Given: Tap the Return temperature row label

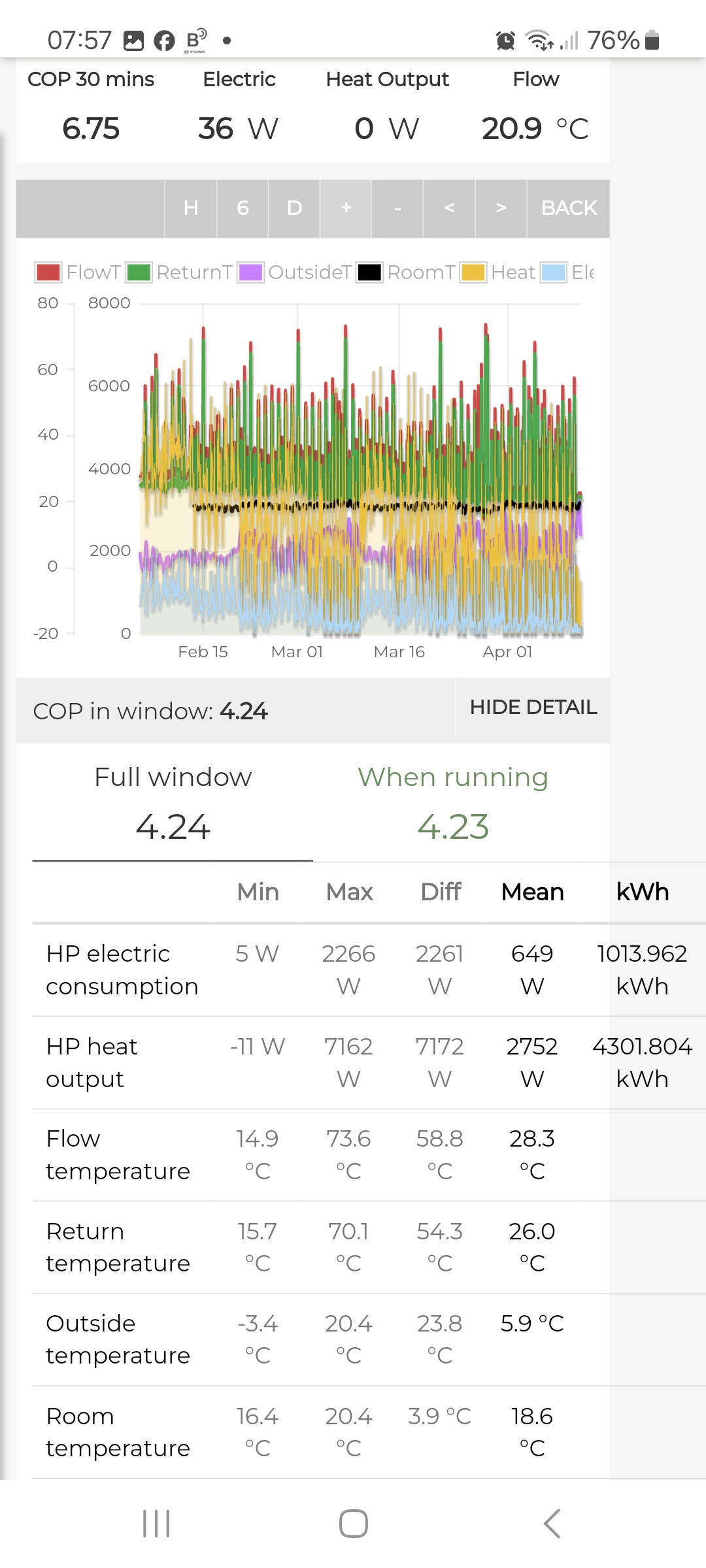Looking at the screenshot, I should [118, 1247].
